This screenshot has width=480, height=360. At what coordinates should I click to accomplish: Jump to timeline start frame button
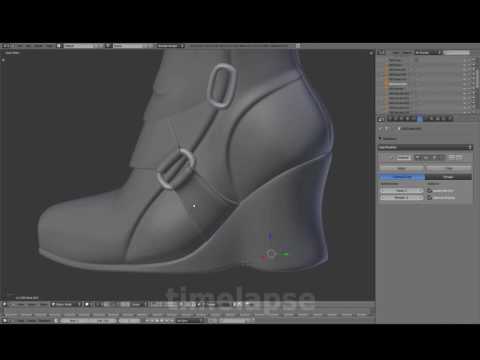tap(147, 320)
